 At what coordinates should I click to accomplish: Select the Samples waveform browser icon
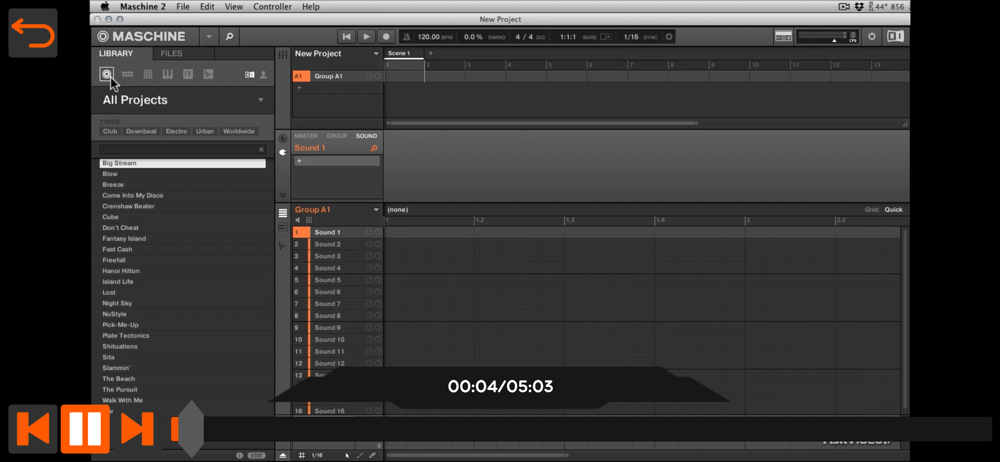point(208,75)
